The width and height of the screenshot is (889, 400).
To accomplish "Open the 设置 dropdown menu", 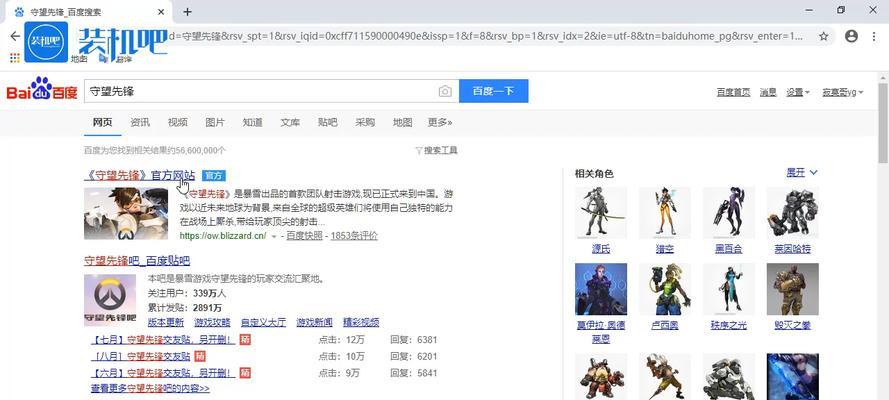I will (798, 92).
